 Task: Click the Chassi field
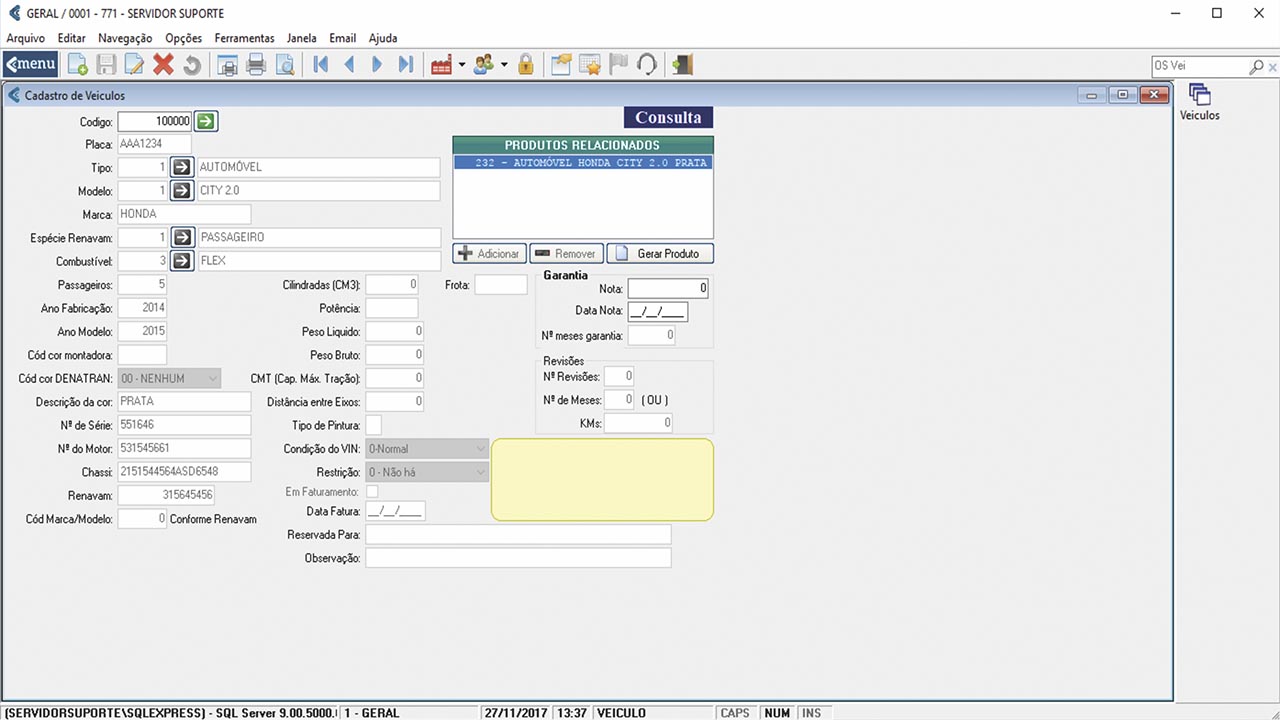(184, 471)
